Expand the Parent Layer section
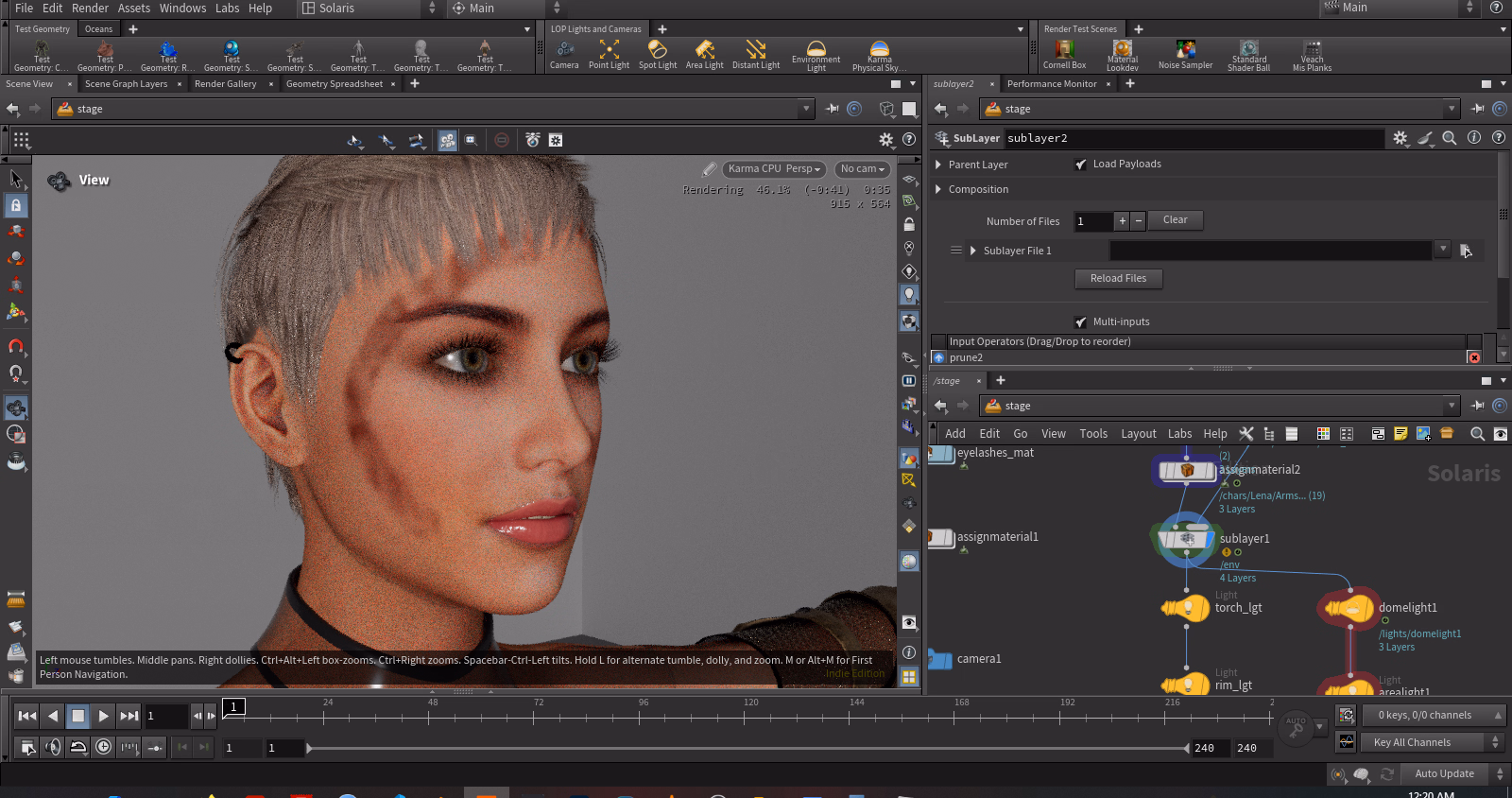The height and width of the screenshot is (798, 1512). [x=938, y=165]
